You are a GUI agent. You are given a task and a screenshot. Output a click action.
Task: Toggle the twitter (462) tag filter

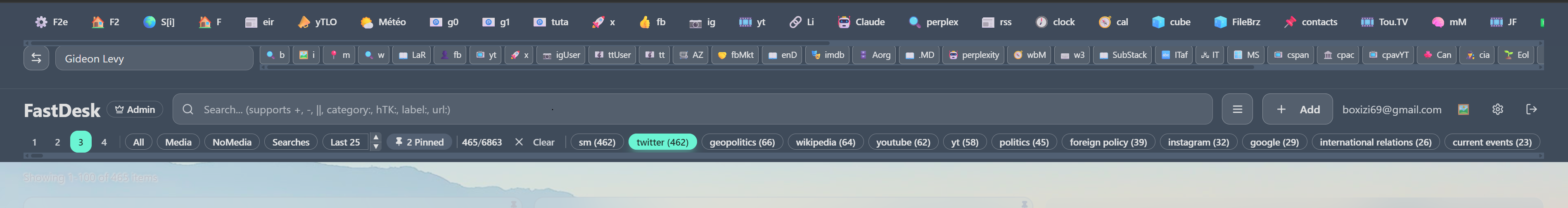(x=662, y=142)
